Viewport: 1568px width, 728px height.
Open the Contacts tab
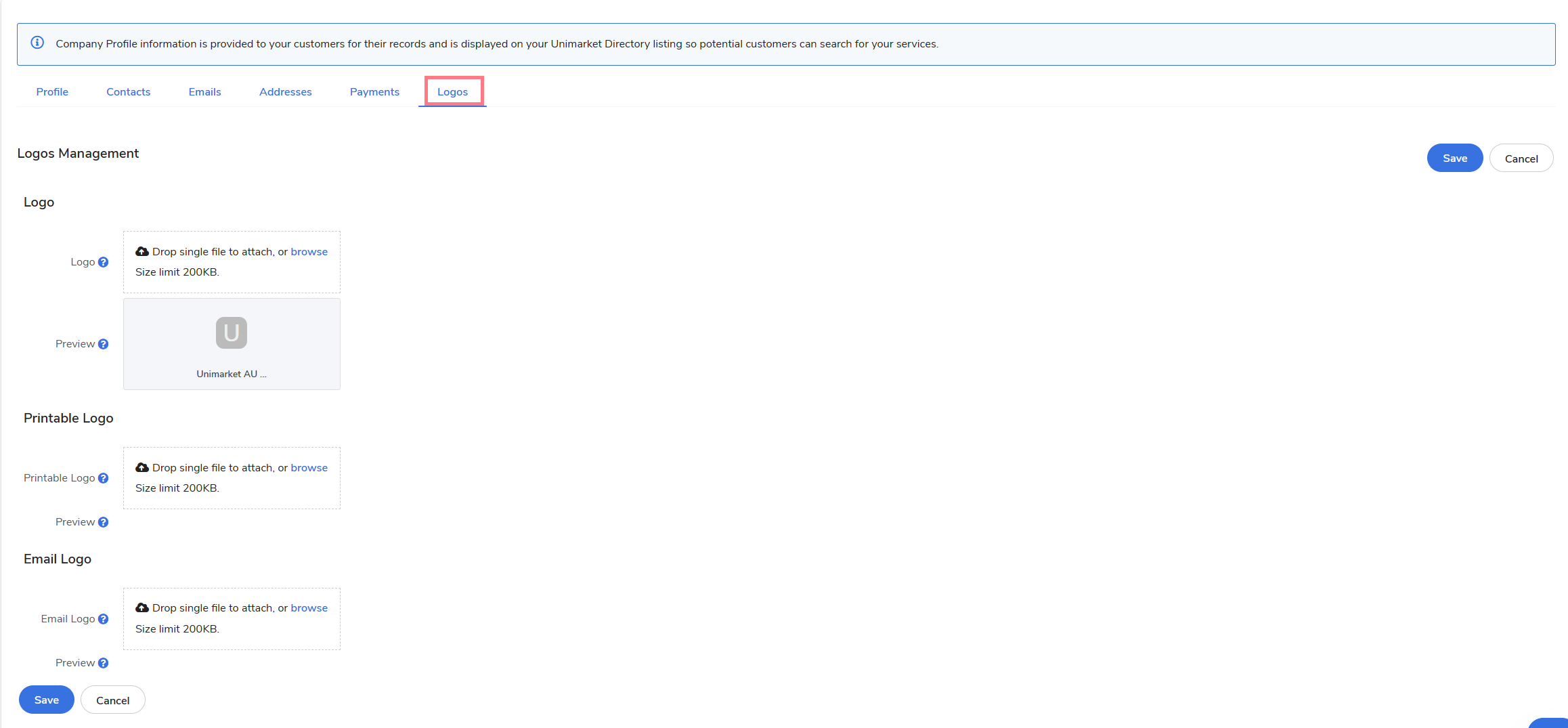pos(128,92)
